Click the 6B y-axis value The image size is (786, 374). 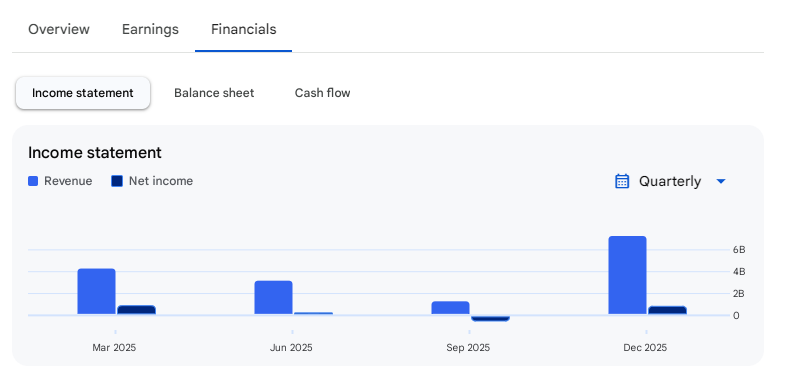click(739, 250)
